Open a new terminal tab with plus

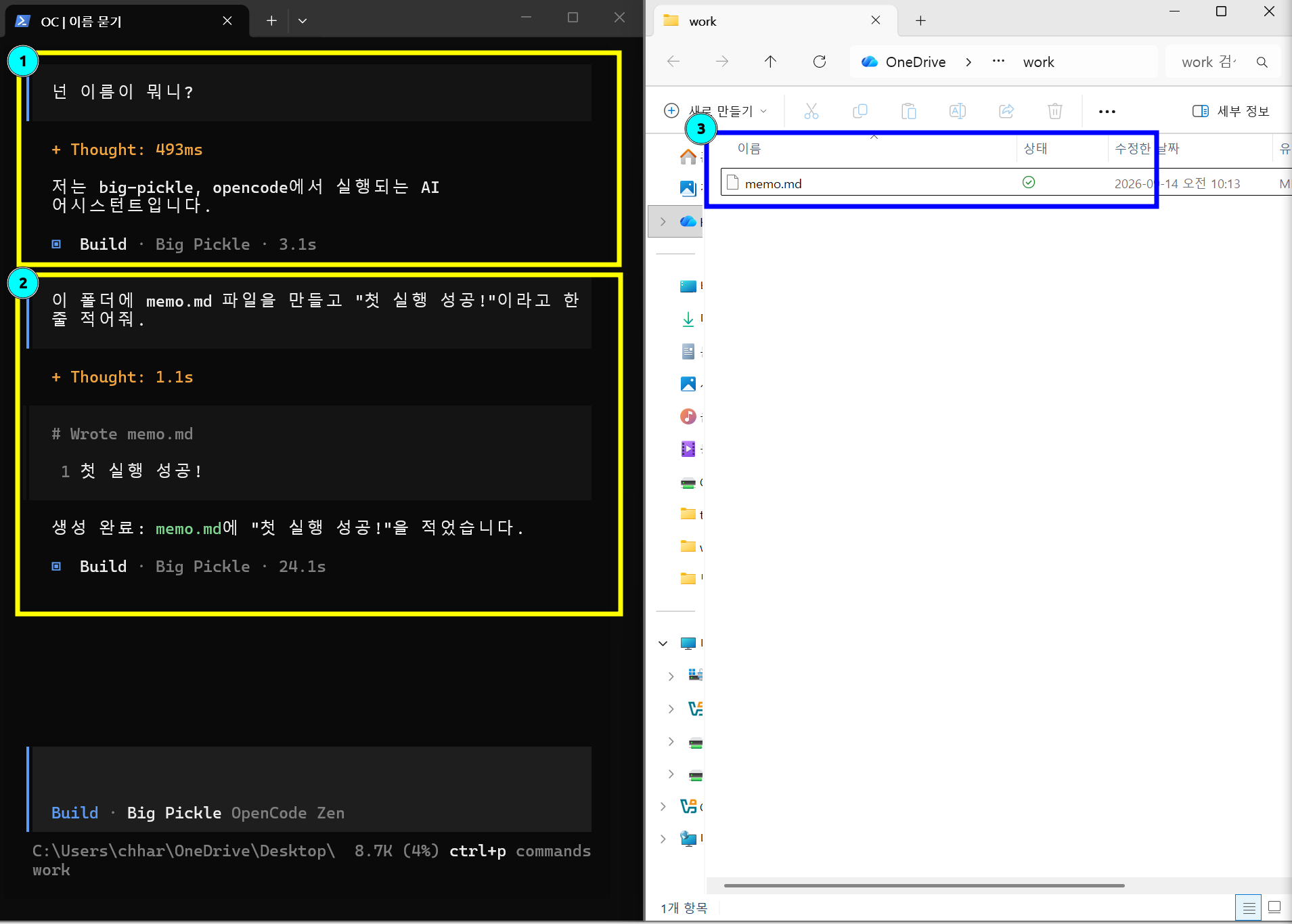[x=271, y=21]
